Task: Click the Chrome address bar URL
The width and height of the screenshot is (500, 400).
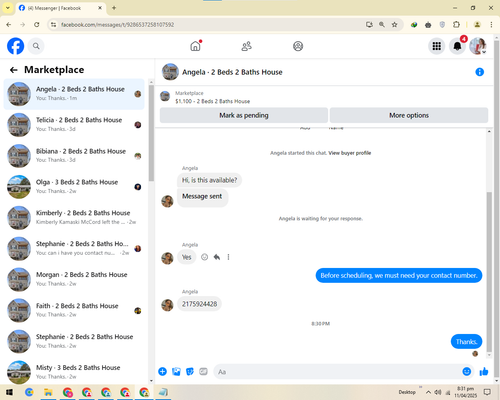Action: pyautogui.click(x=118, y=25)
